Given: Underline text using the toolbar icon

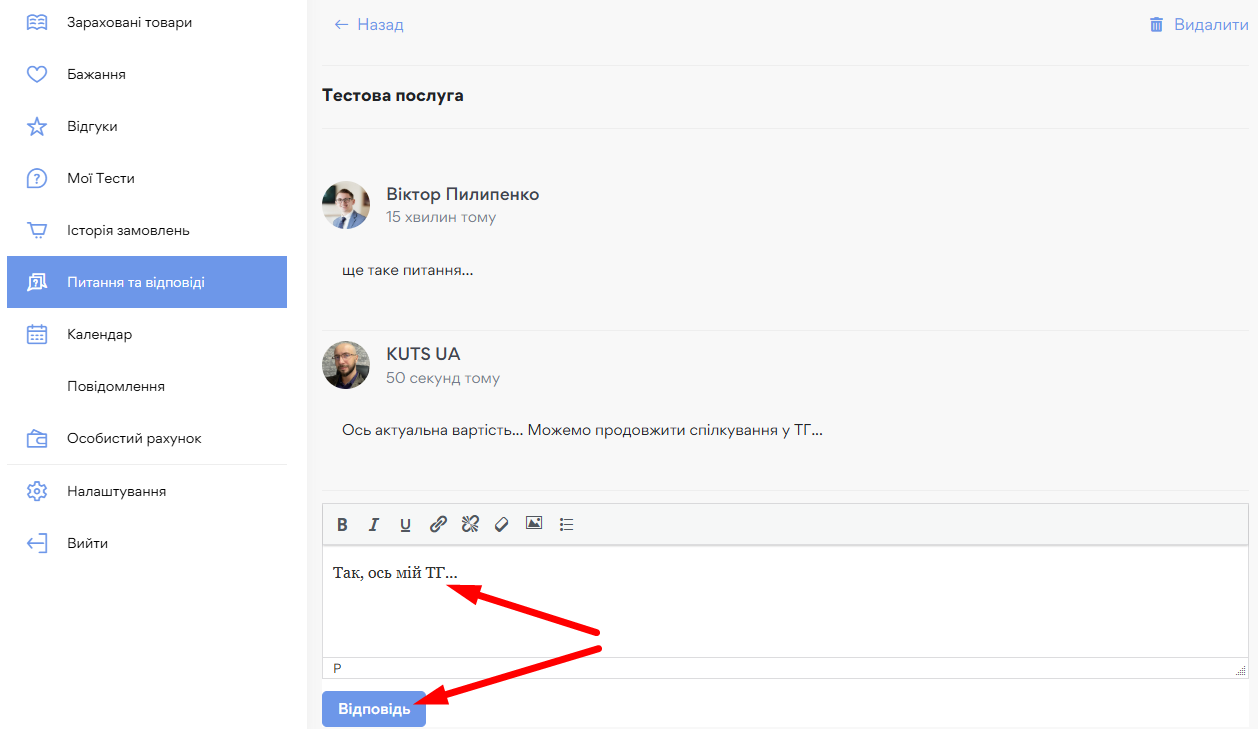Looking at the screenshot, I should [x=405, y=524].
